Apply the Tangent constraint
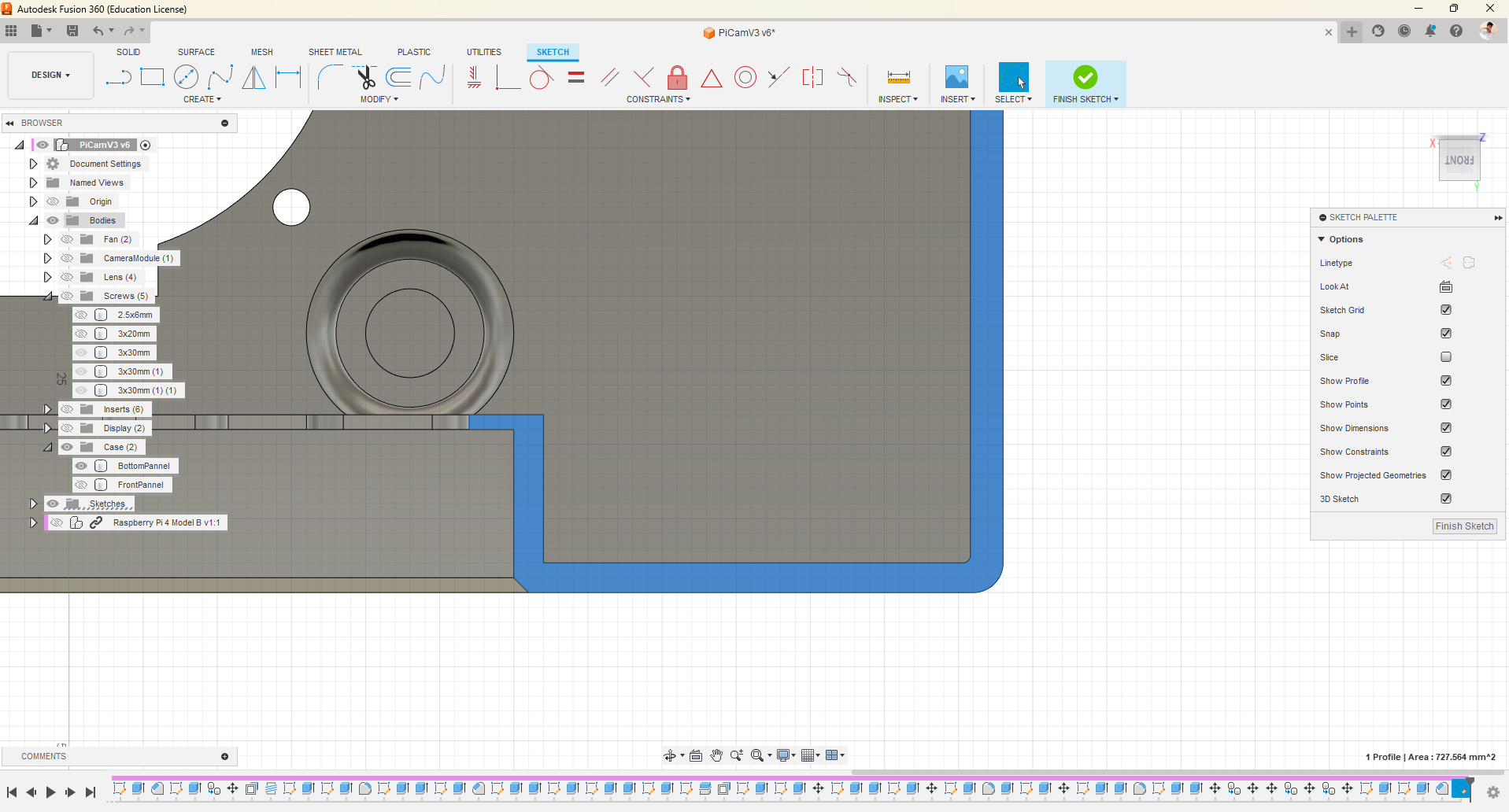Image resolution: width=1509 pixels, height=812 pixels. (x=541, y=78)
